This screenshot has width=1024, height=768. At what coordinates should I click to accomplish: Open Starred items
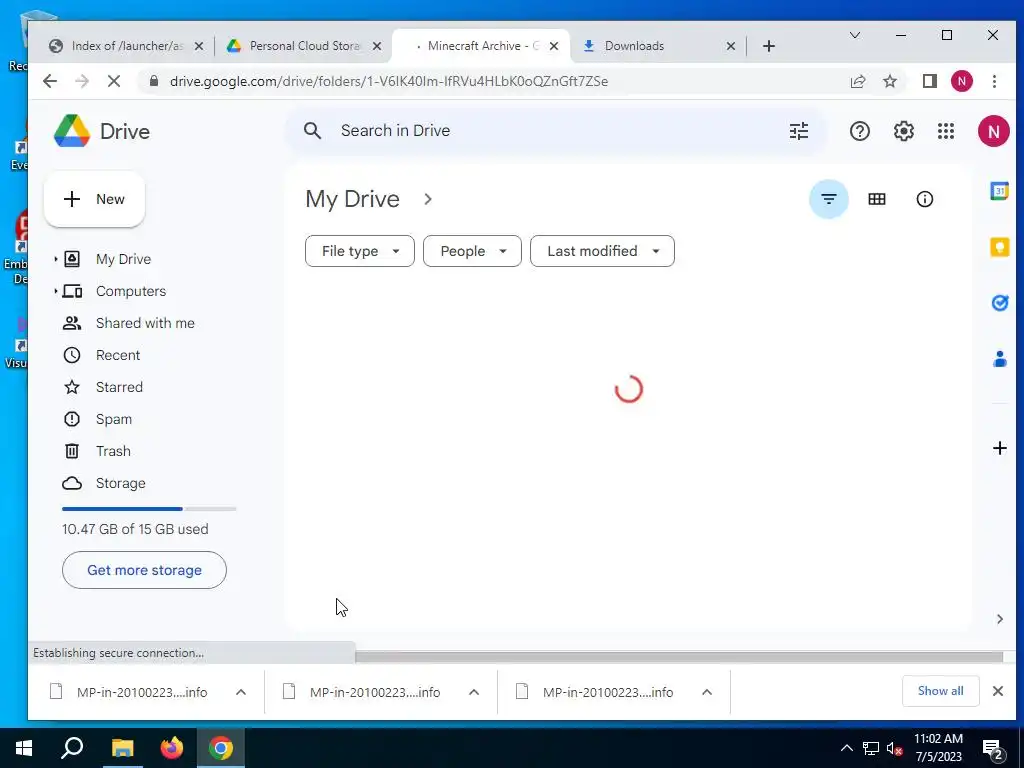point(119,387)
